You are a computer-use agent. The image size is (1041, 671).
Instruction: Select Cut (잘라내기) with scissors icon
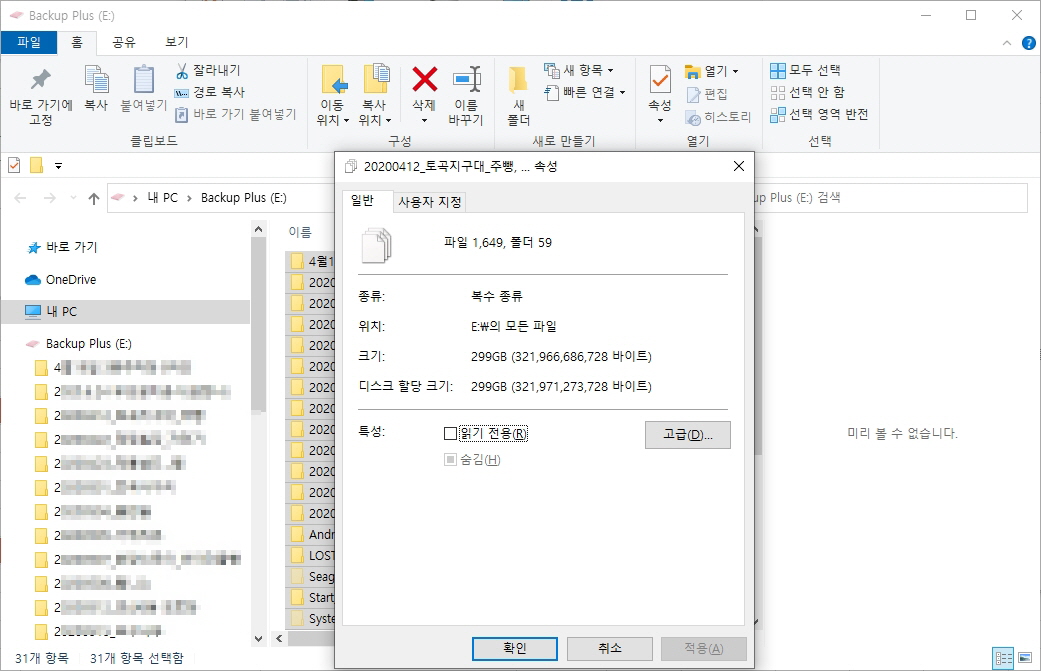pyautogui.click(x=208, y=70)
